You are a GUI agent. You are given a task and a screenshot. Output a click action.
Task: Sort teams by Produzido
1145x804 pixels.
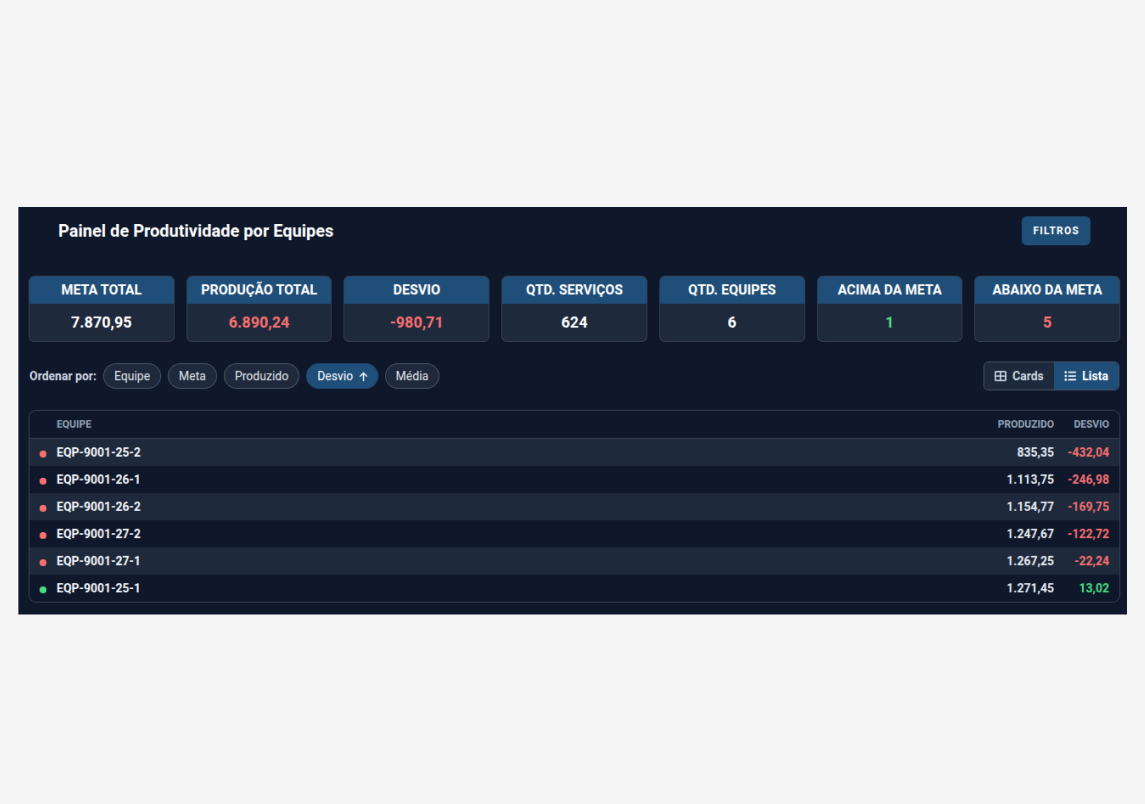click(261, 376)
